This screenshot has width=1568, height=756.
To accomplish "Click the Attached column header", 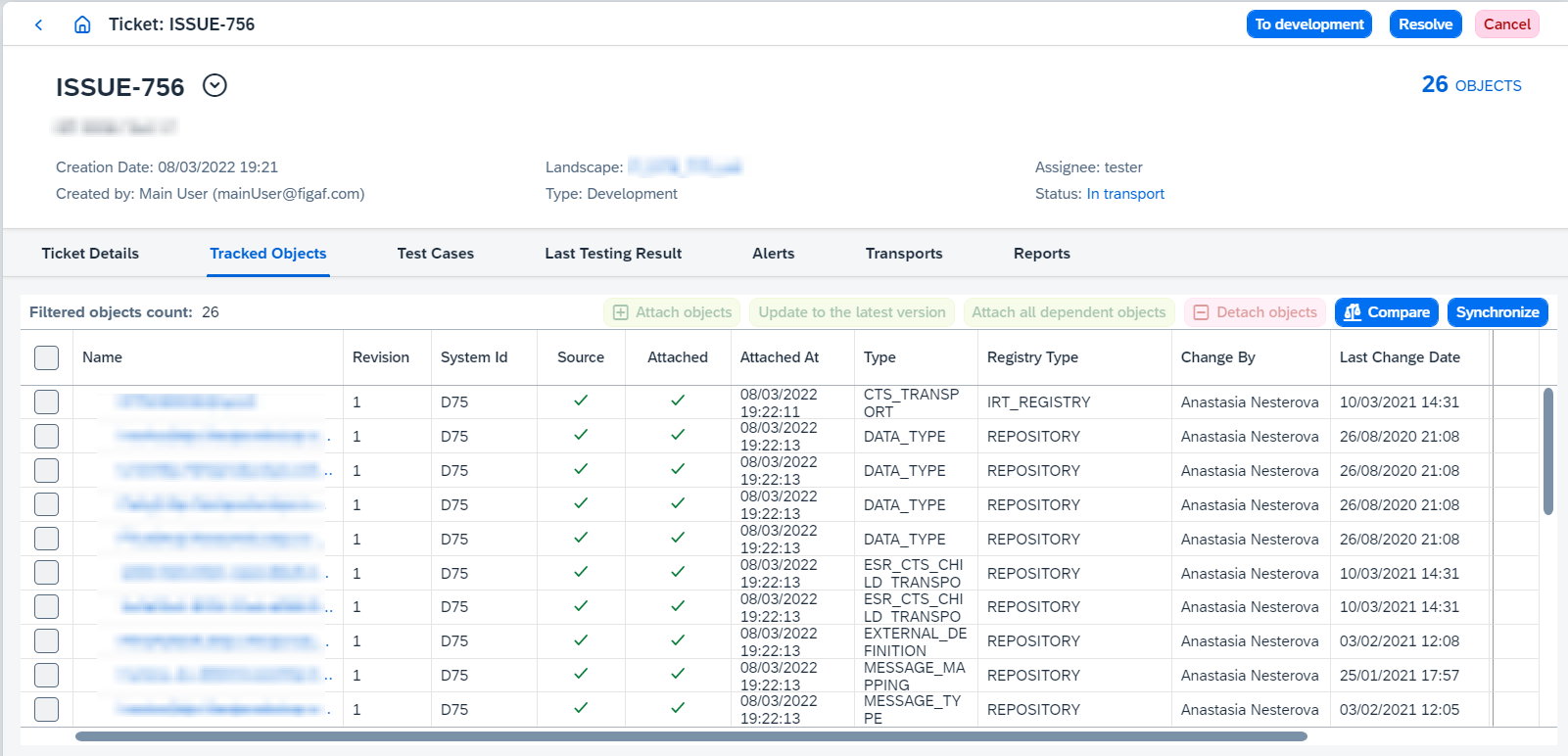I will point(678,357).
